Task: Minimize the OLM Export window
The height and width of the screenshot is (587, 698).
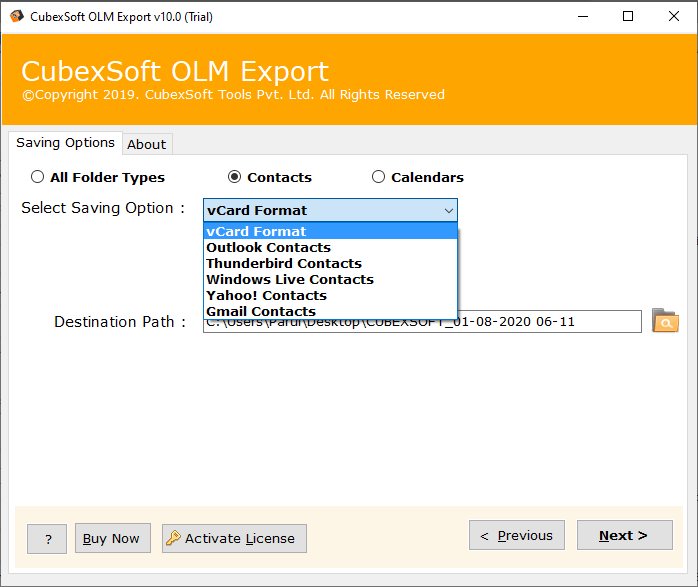Action: 583,16
